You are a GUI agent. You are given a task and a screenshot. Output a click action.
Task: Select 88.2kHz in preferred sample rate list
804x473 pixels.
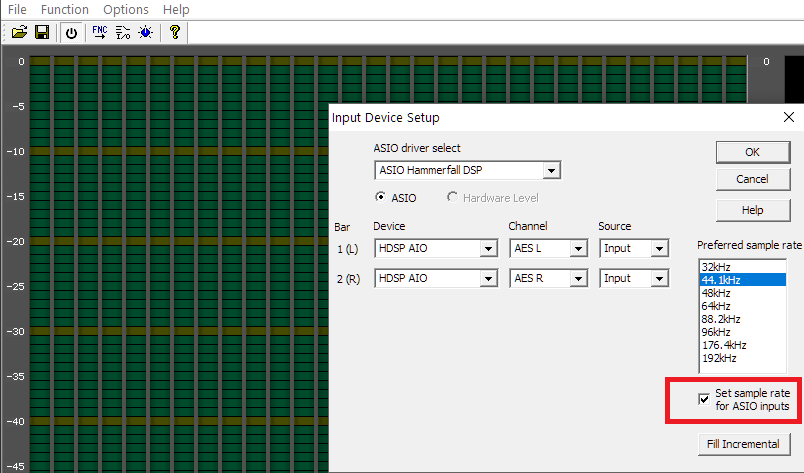[x=742, y=319]
